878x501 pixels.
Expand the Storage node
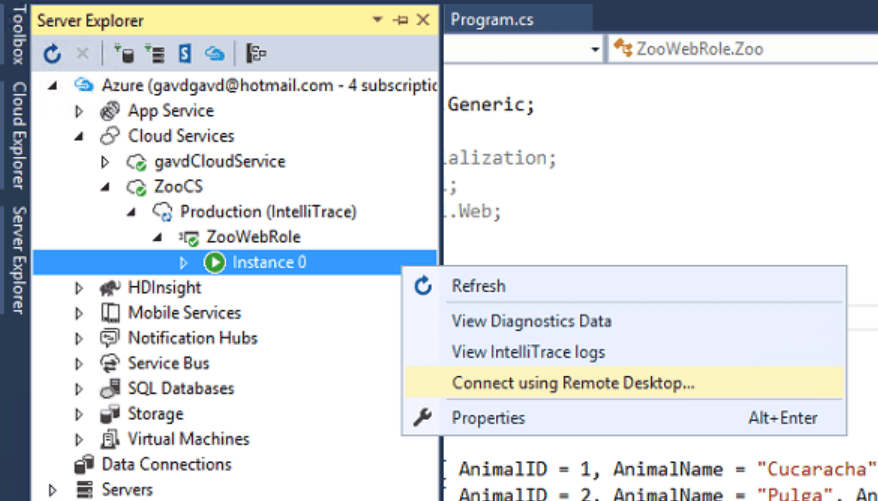(79, 414)
